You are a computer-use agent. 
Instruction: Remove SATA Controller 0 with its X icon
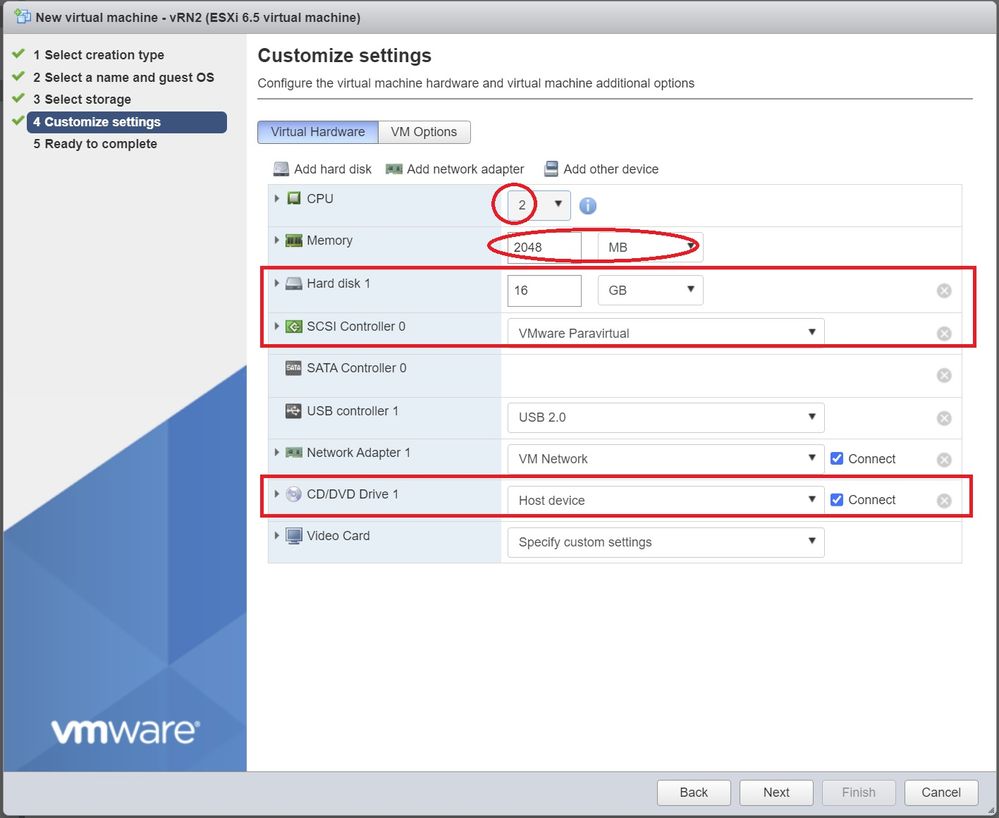pos(943,375)
